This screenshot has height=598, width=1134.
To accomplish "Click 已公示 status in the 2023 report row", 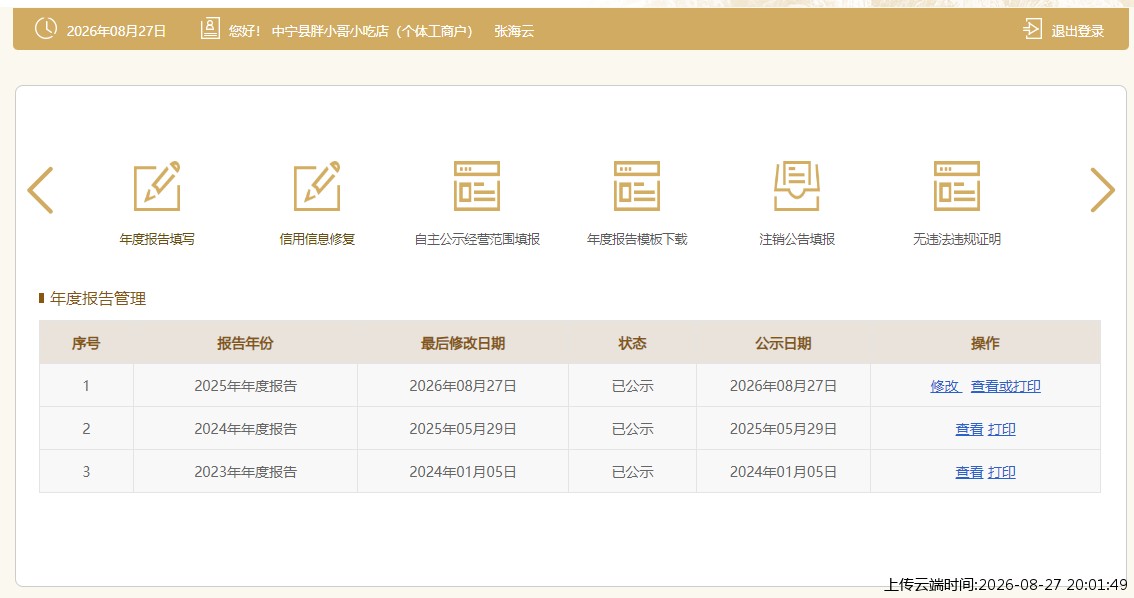I will (632, 472).
